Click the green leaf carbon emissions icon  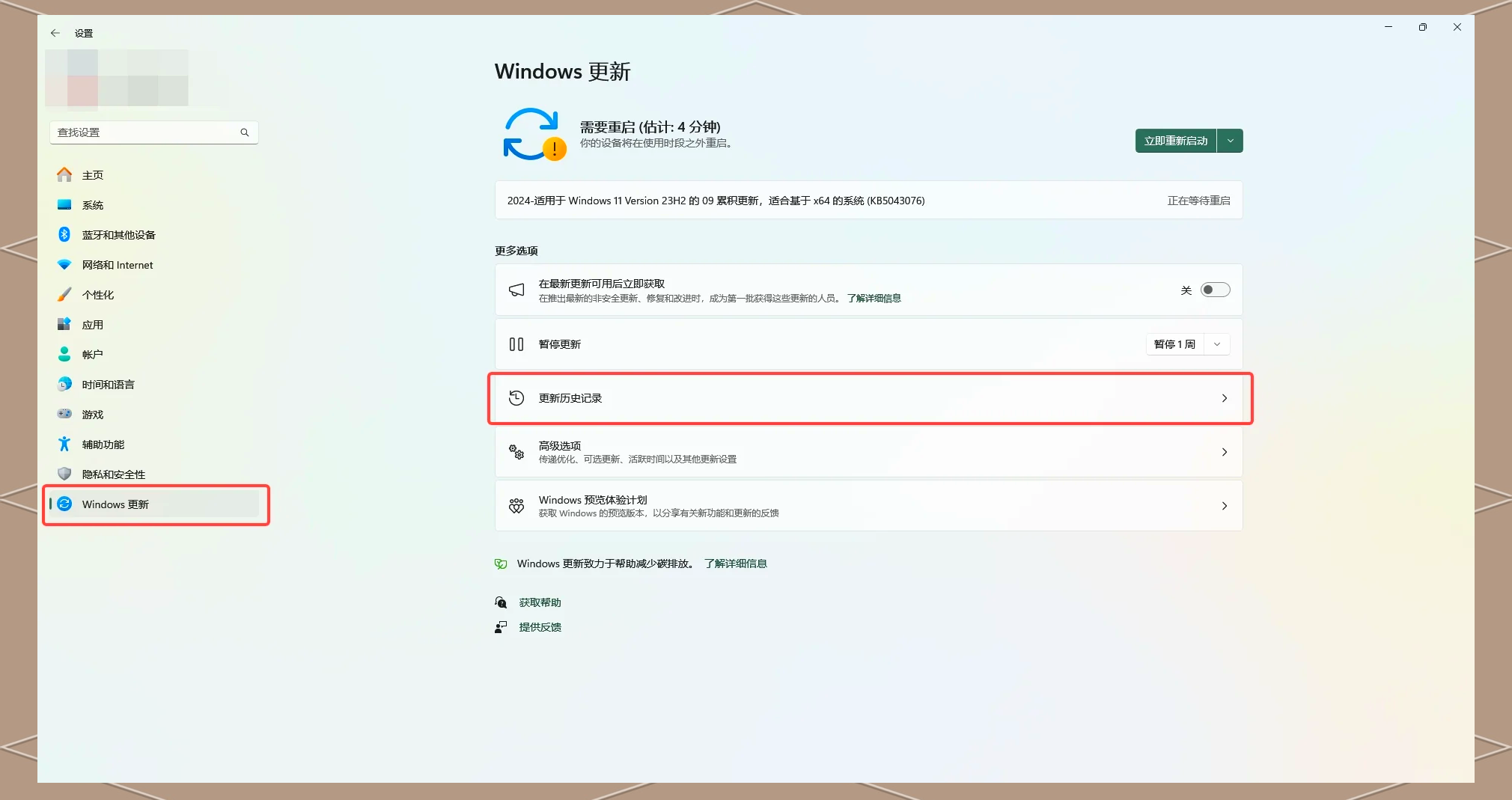[x=501, y=564]
